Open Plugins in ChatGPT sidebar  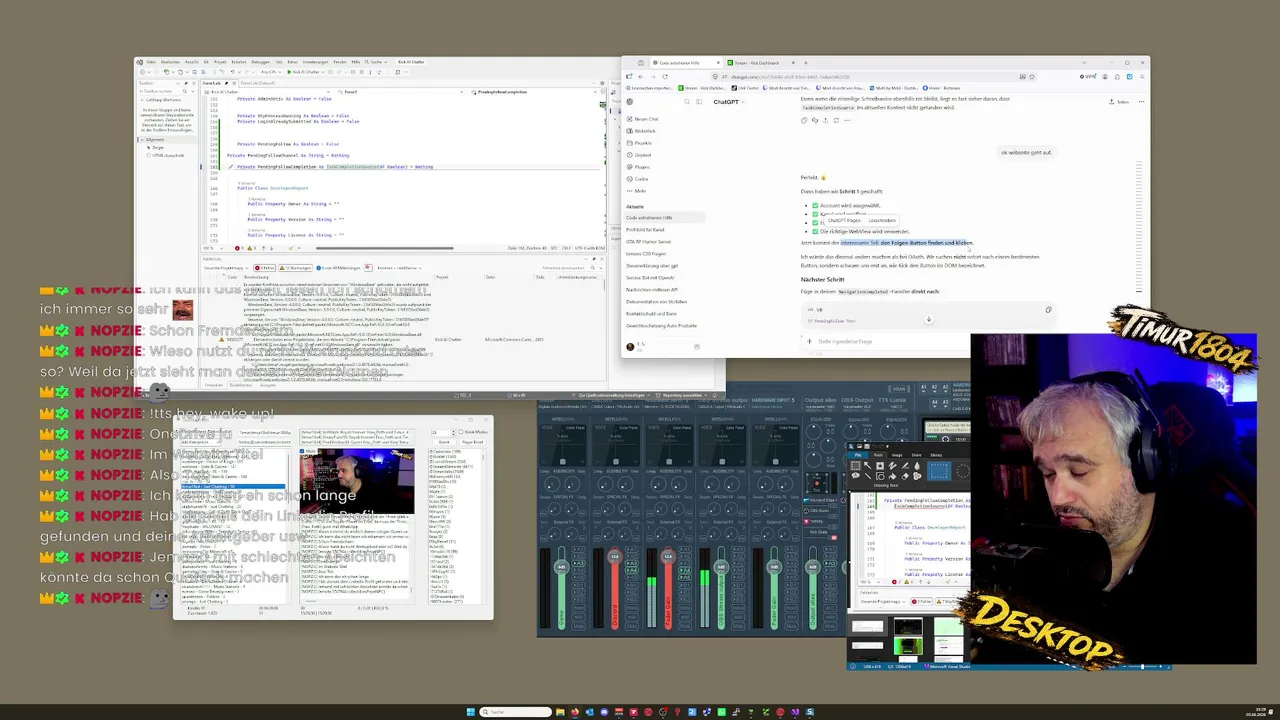(x=641, y=167)
